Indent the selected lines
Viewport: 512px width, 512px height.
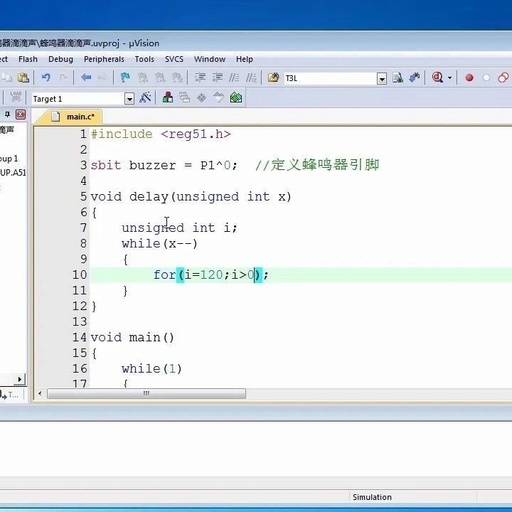pos(200,78)
